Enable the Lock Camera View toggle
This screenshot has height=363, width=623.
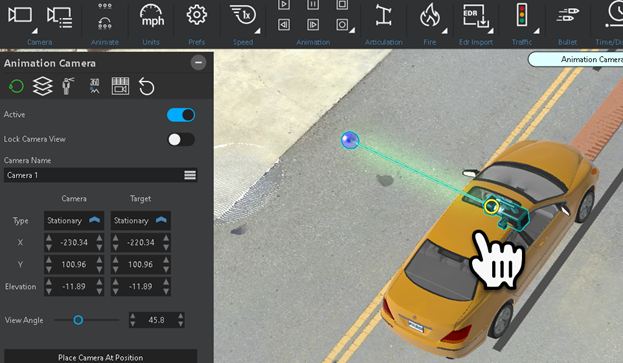[x=181, y=139]
